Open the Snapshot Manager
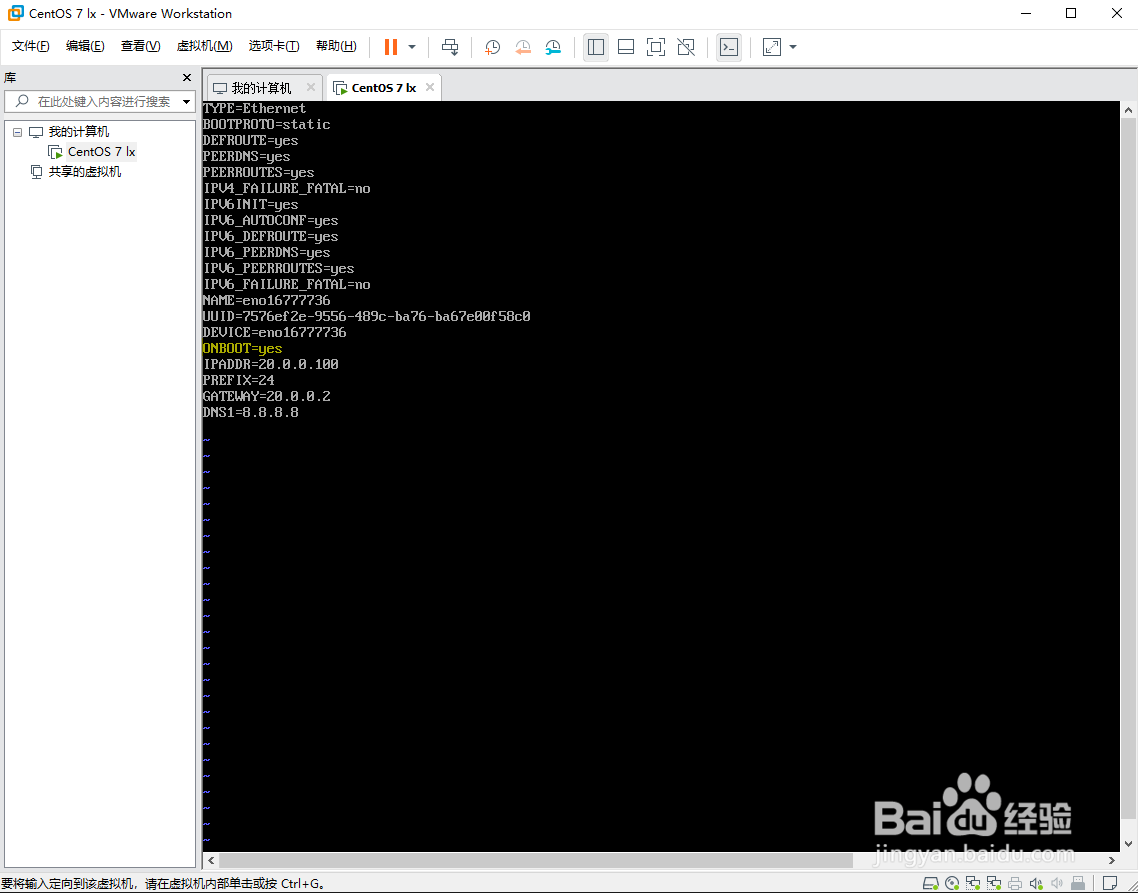1138x893 pixels. [x=553, y=47]
